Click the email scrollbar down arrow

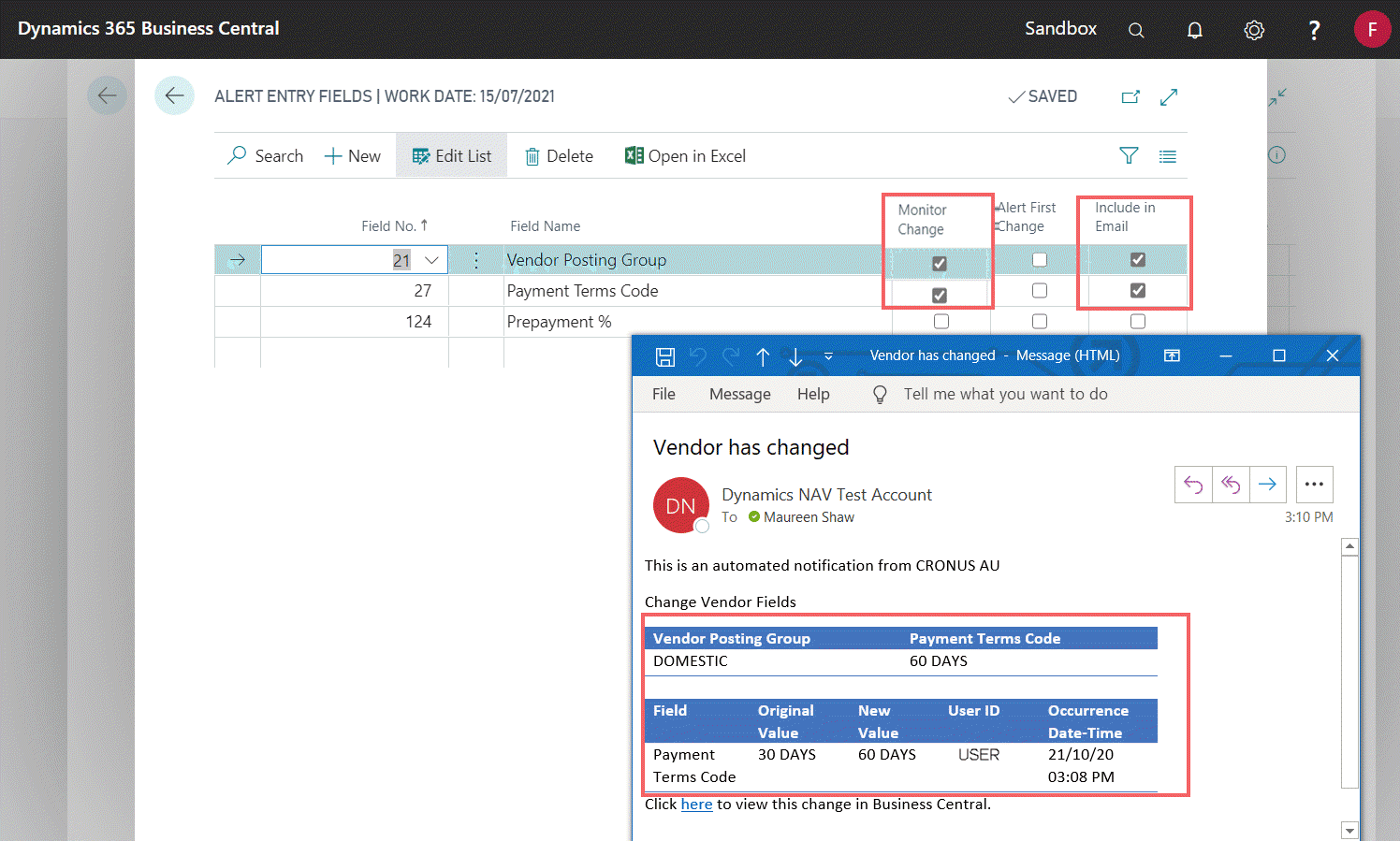pyautogui.click(x=1349, y=830)
